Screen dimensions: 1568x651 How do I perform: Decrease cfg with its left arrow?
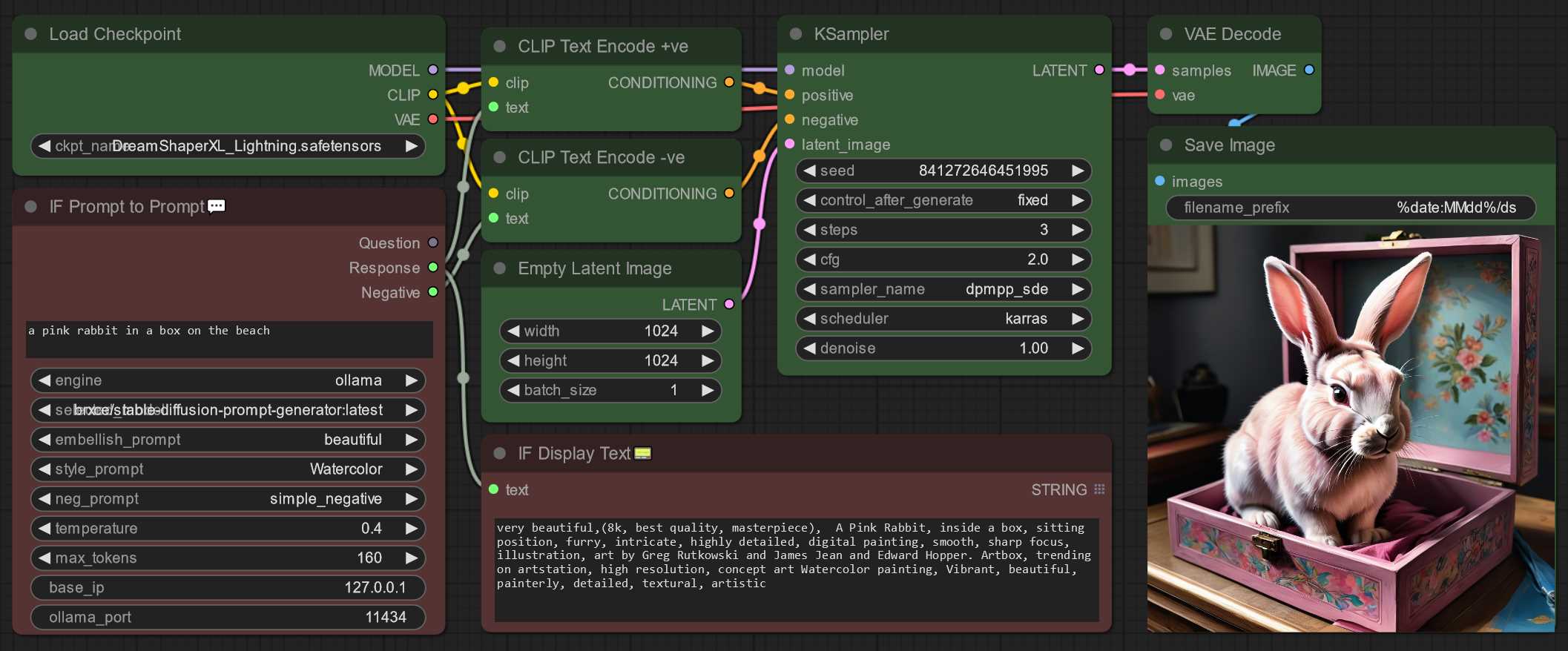pyautogui.click(x=809, y=260)
